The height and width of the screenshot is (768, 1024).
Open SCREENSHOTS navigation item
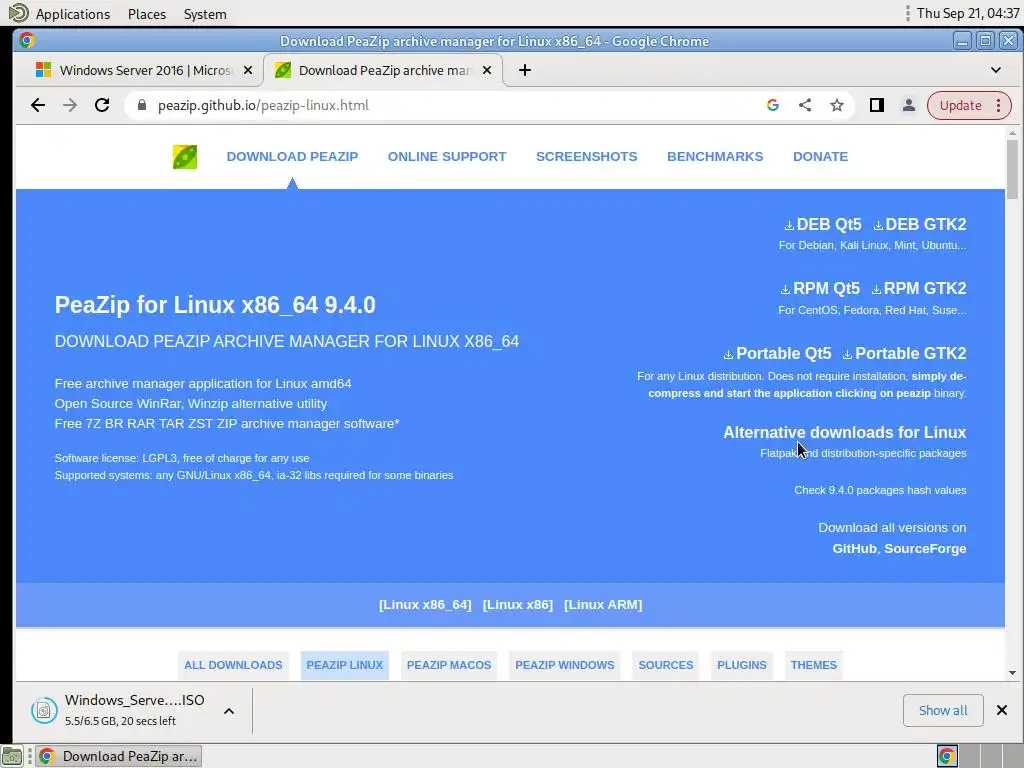tap(586, 157)
